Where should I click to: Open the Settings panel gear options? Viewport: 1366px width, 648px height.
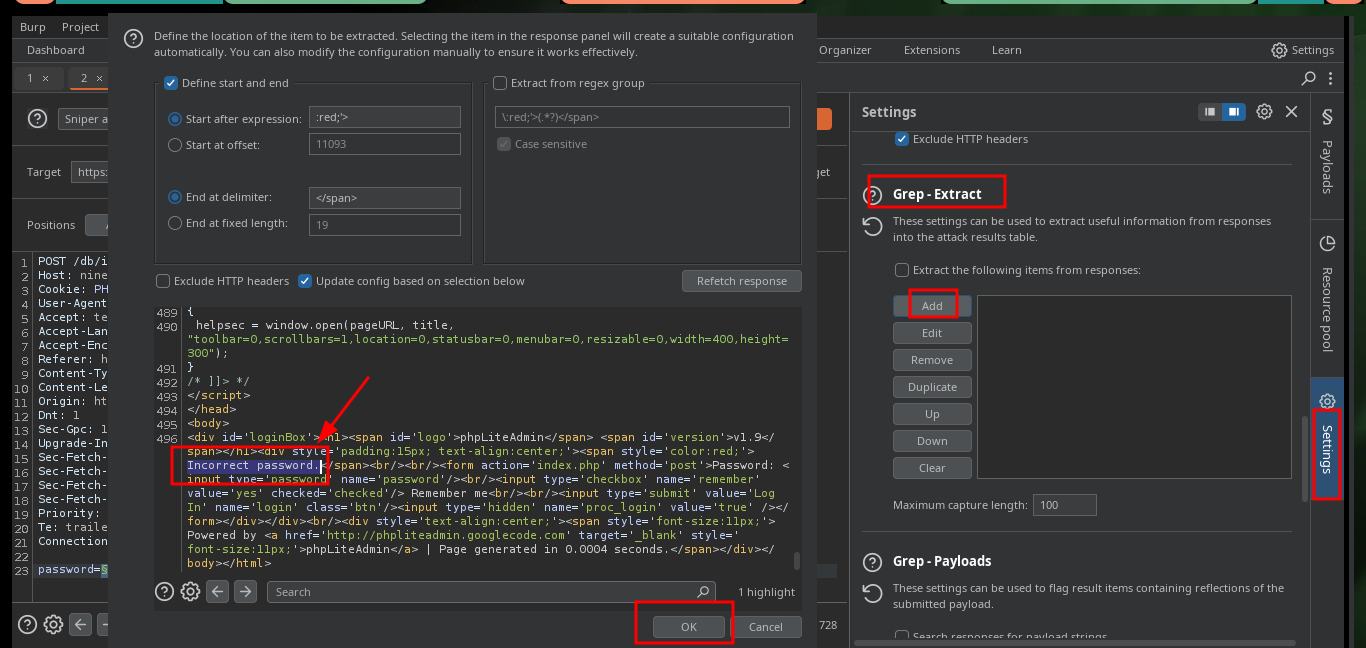(x=1264, y=112)
